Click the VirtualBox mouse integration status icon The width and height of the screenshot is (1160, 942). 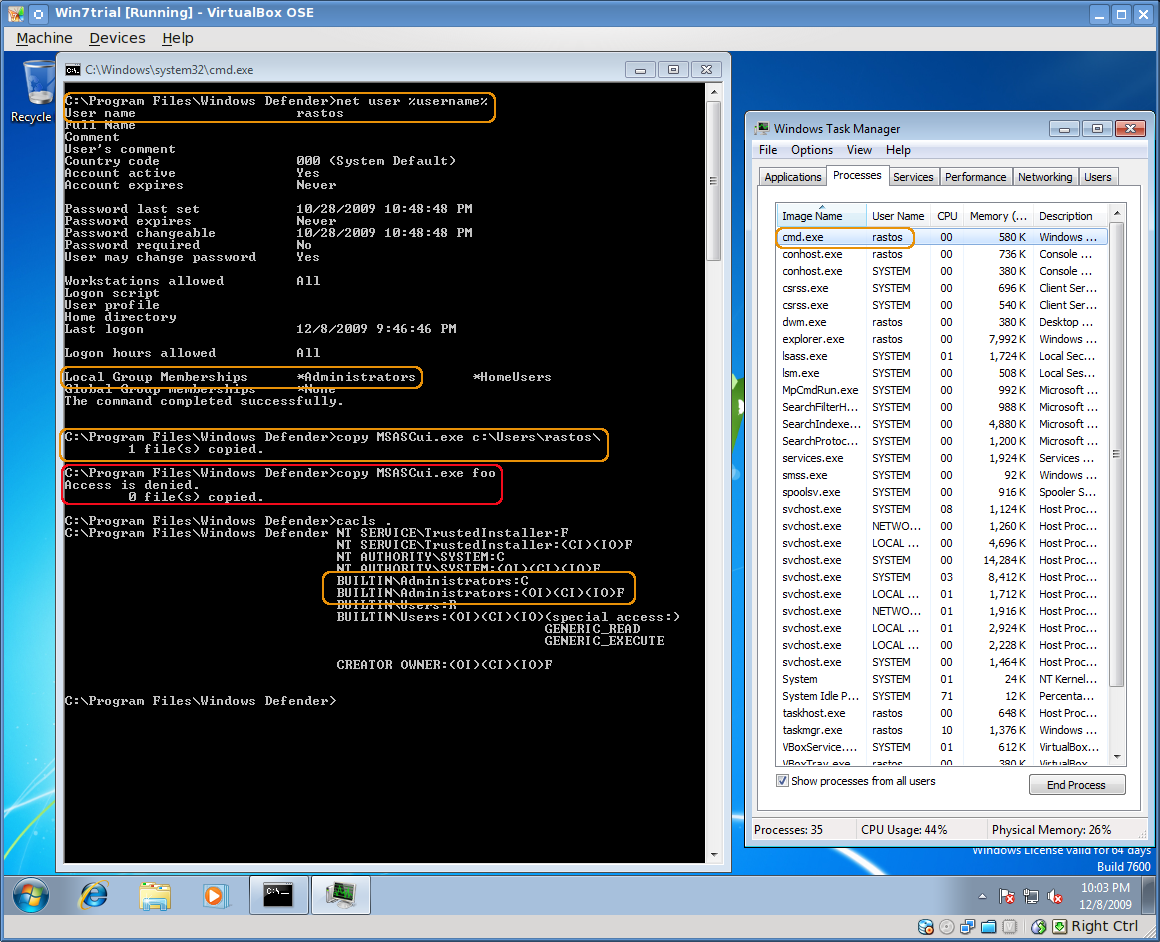[1039, 926]
